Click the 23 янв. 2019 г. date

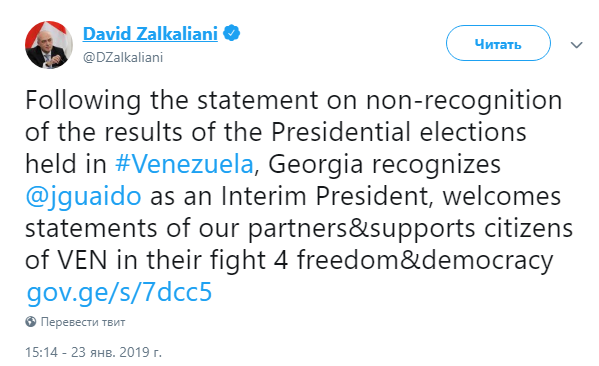pyautogui.click(x=116, y=352)
